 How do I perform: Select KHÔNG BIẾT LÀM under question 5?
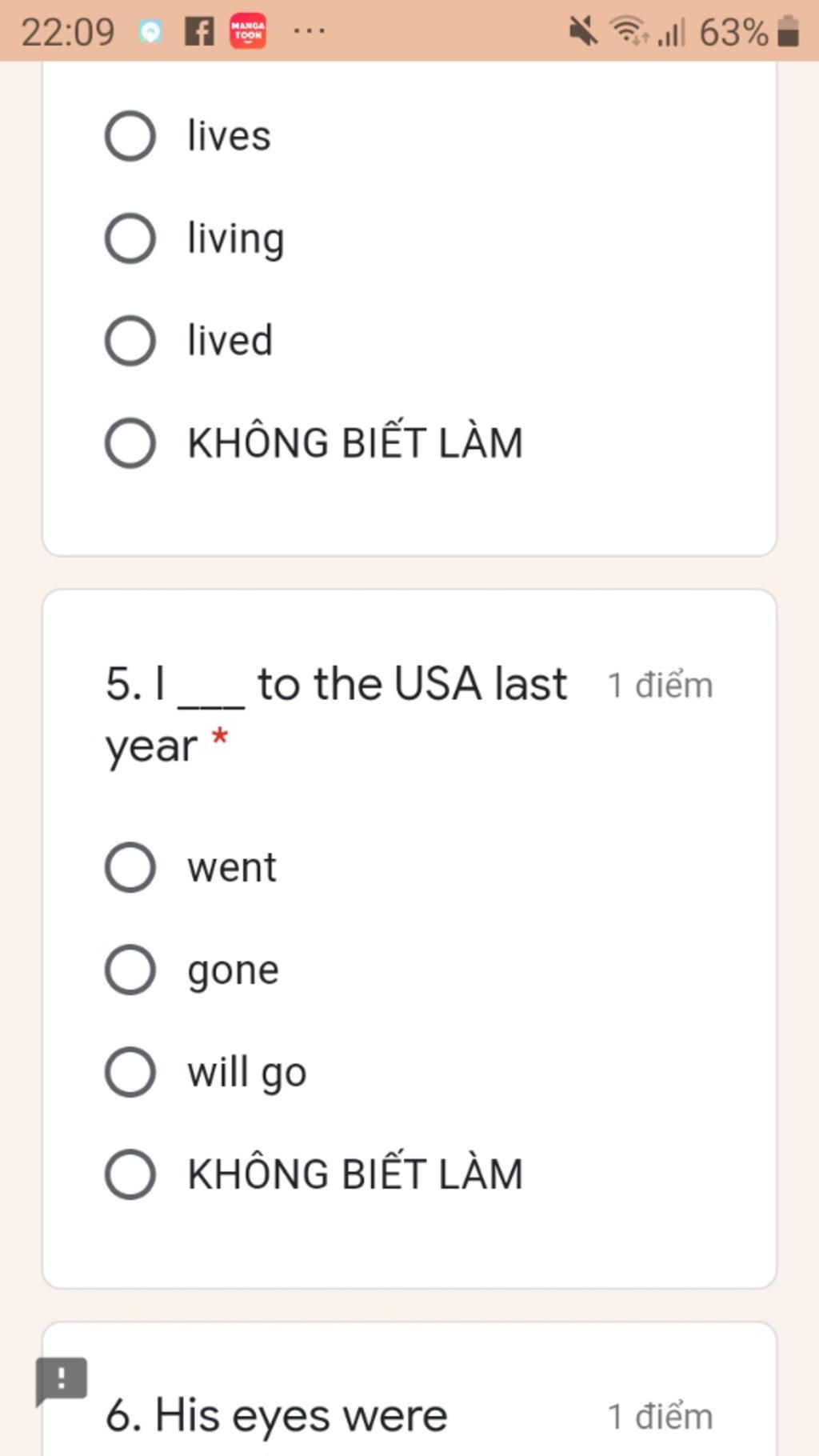[x=130, y=1174]
